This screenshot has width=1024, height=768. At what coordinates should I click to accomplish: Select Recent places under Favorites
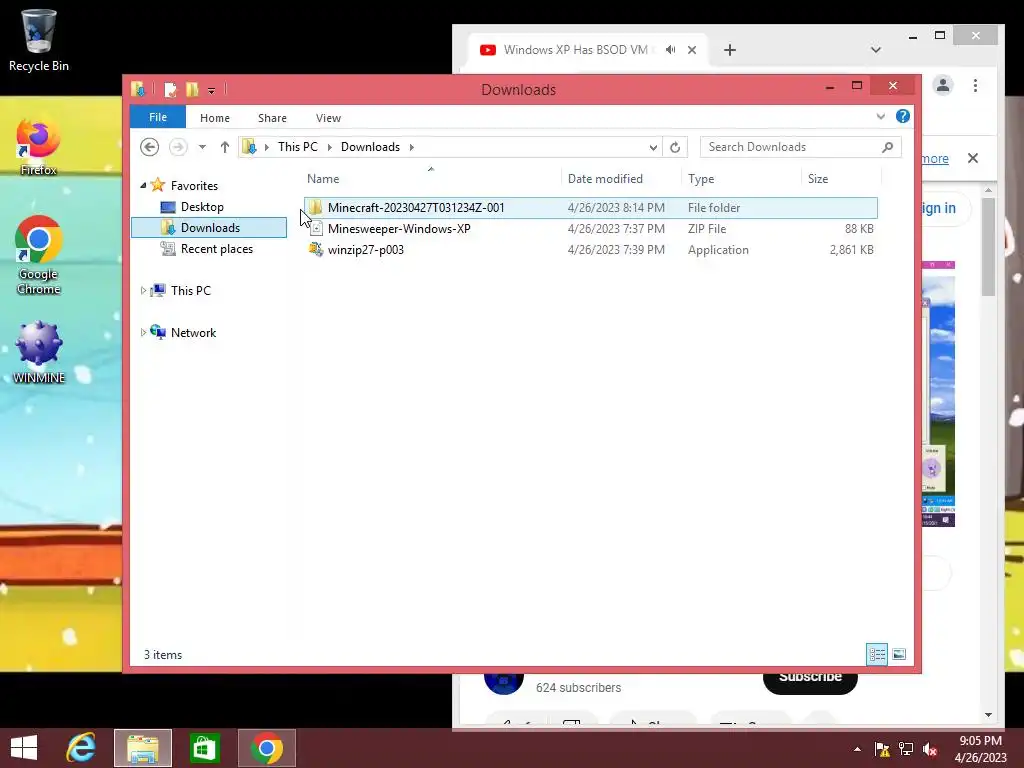coord(216,249)
